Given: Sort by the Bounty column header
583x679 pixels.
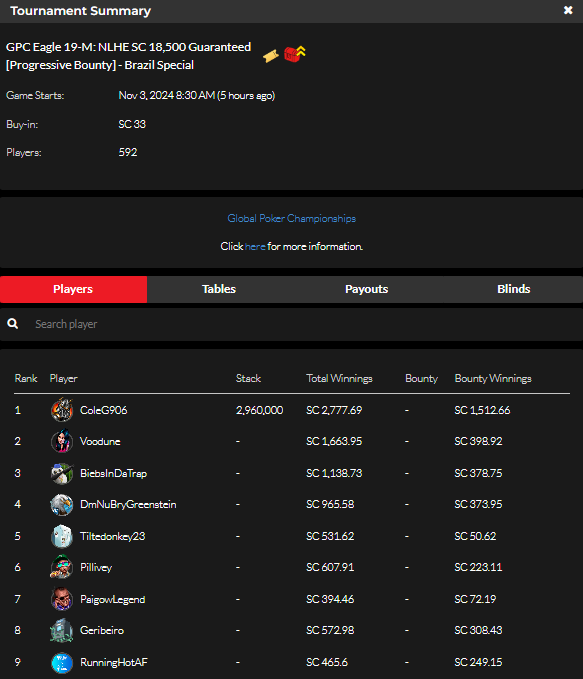Looking at the screenshot, I should 421,378.
